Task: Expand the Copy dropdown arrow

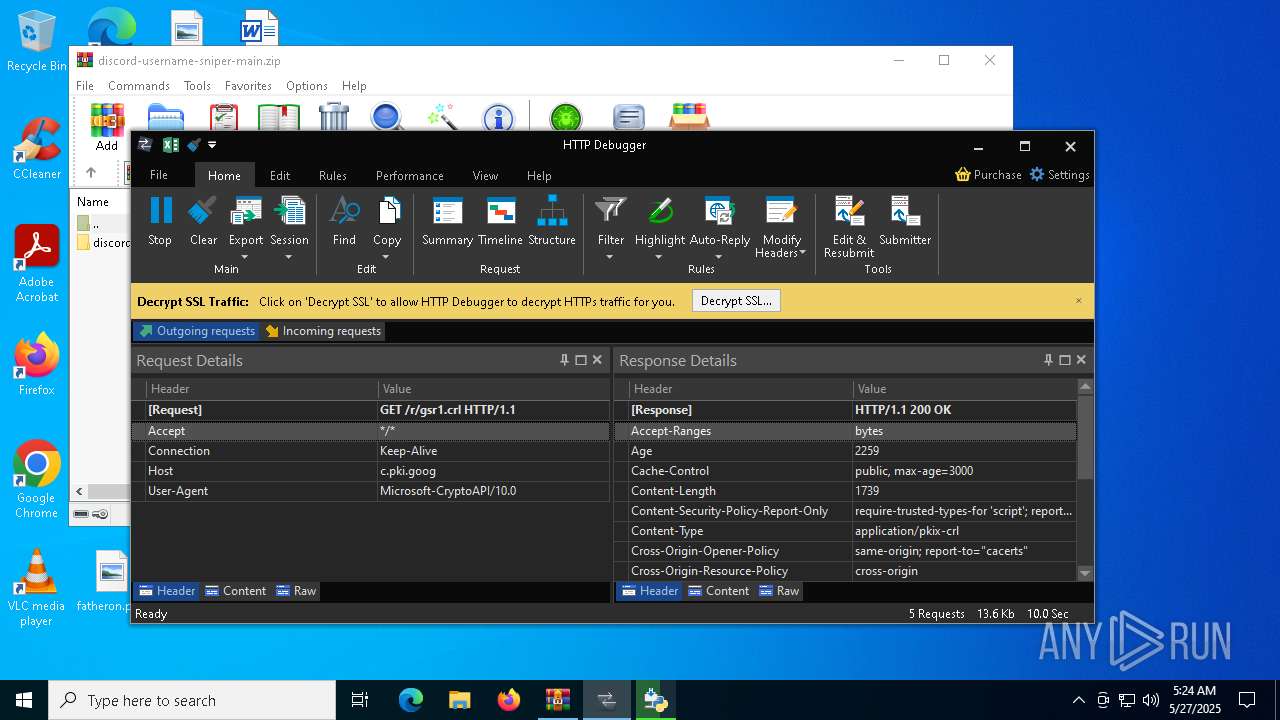Action: click(387, 257)
